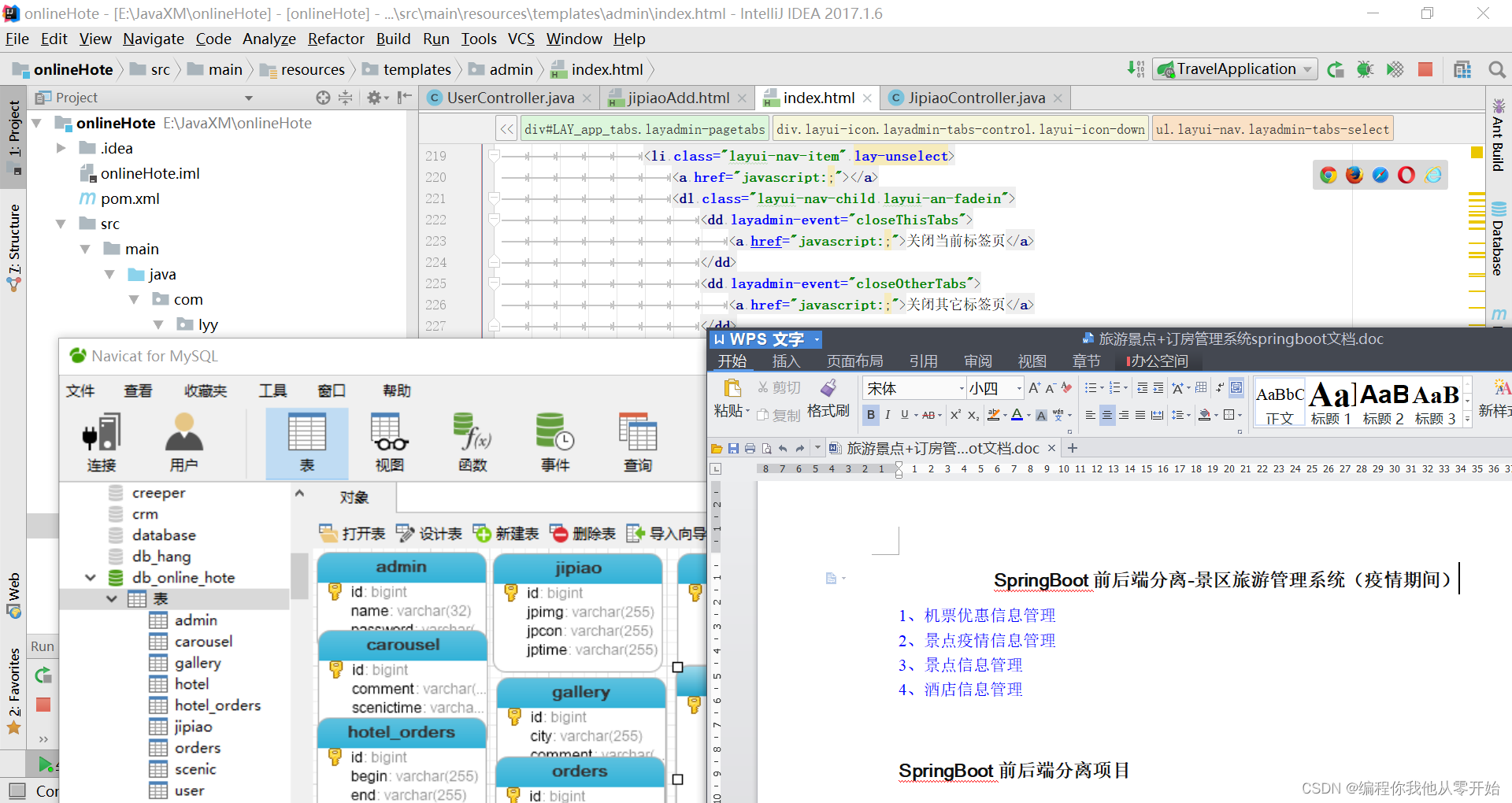The width and height of the screenshot is (1512, 803).
Task: Click 格式刷 format painter in WPS
Action: click(828, 398)
